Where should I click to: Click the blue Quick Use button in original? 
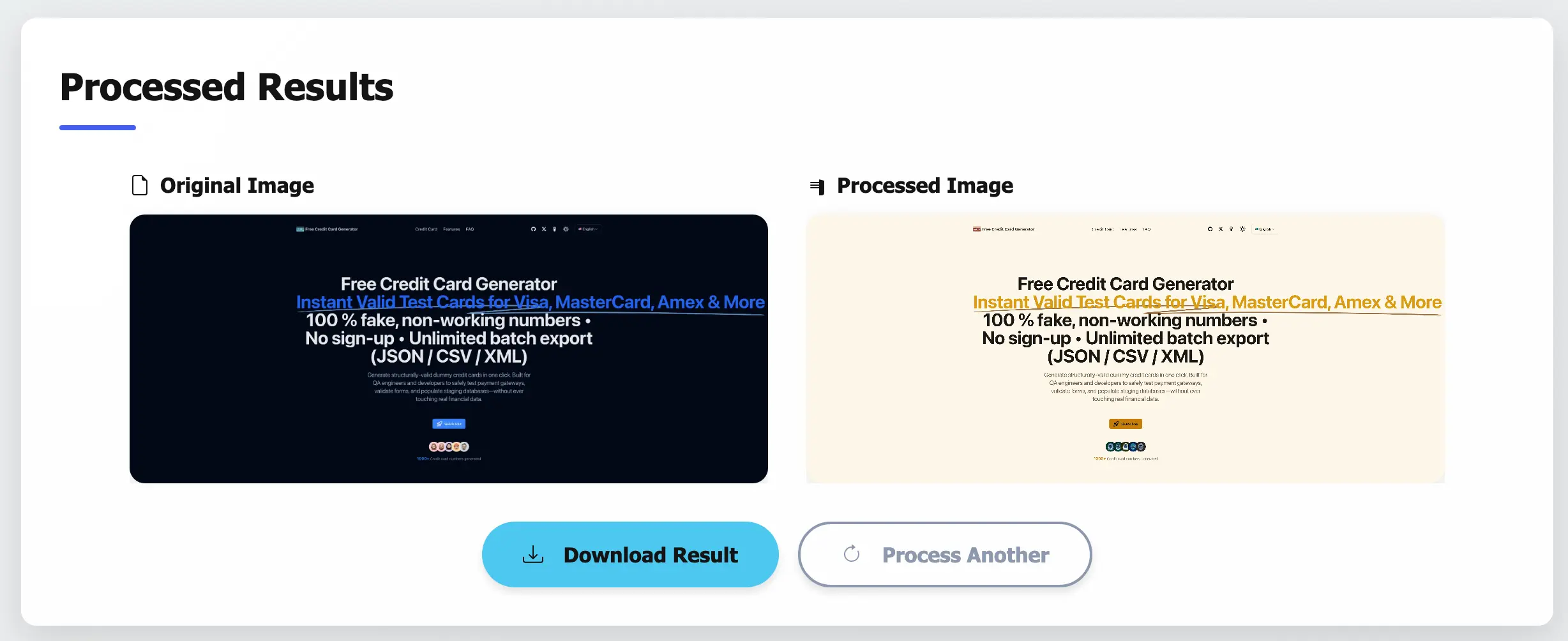pos(449,424)
